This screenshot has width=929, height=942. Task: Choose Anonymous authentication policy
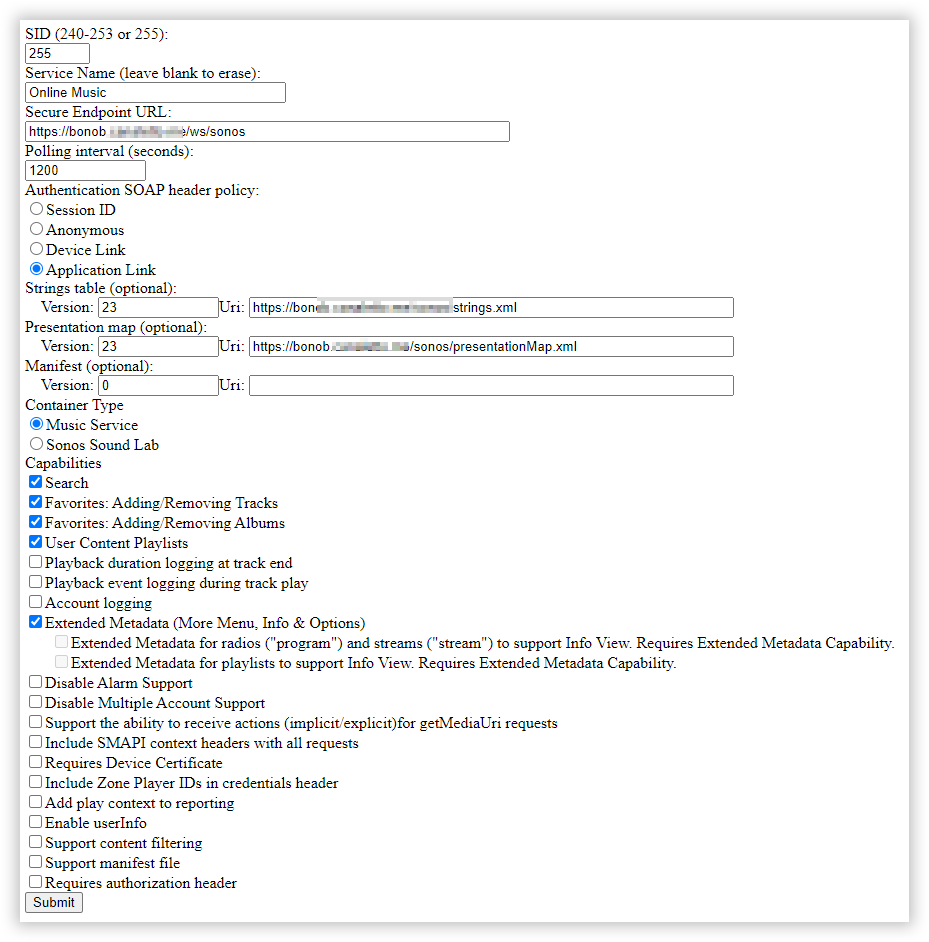coord(37,229)
